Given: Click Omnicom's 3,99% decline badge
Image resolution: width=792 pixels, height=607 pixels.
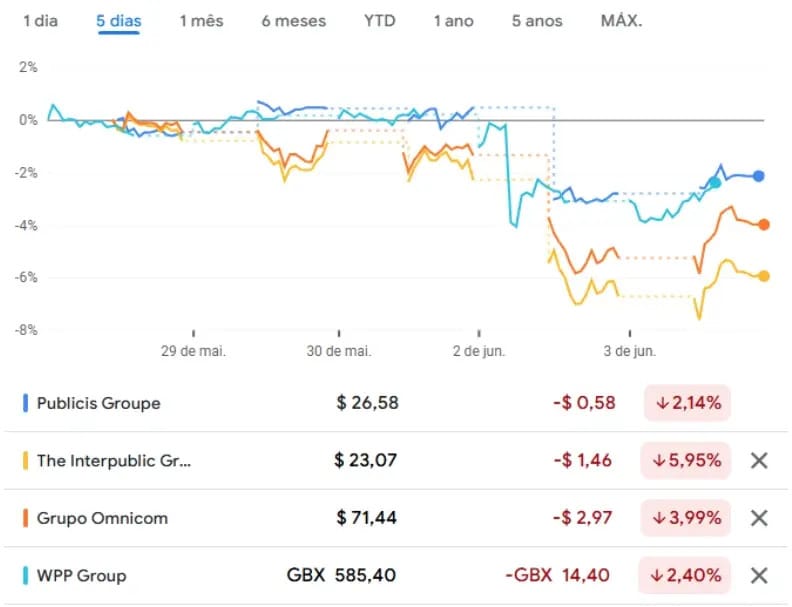Looking at the screenshot, I should click(x=687, y=518).
